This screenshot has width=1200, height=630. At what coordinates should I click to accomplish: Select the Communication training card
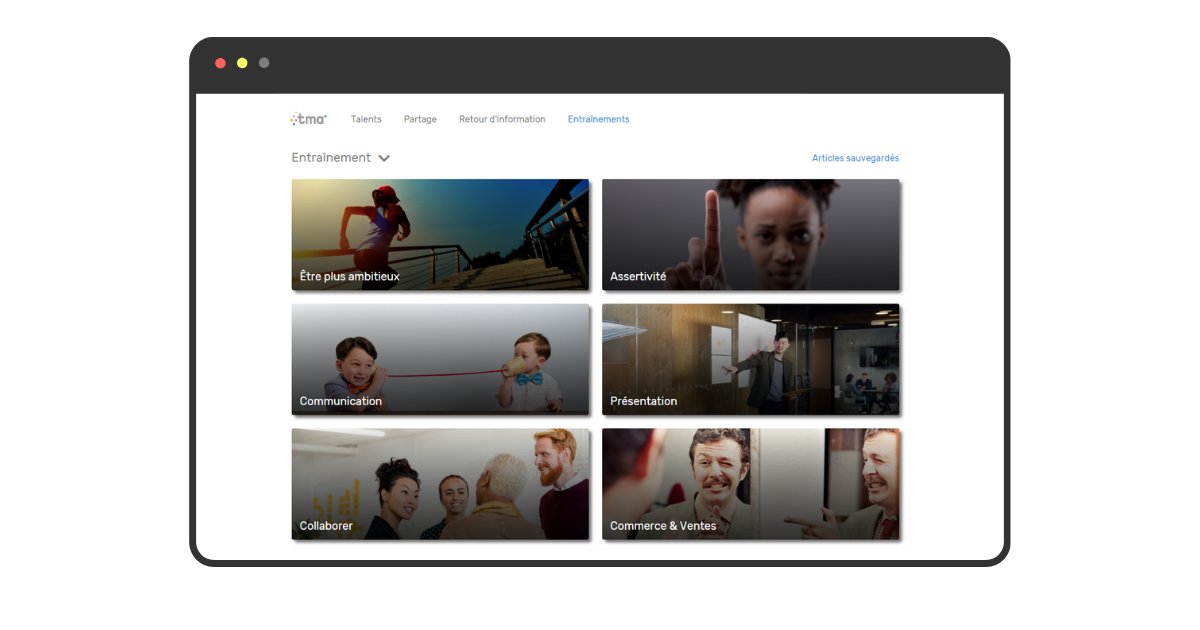440,359
